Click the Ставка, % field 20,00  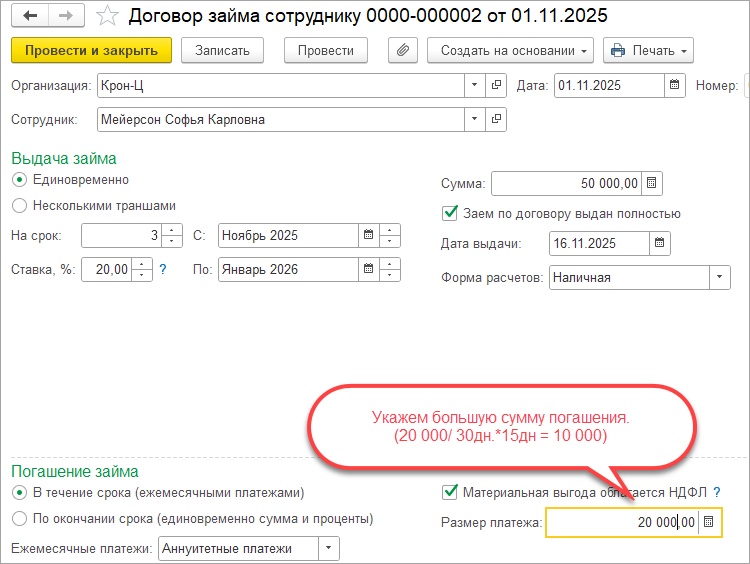click(107, 269)
